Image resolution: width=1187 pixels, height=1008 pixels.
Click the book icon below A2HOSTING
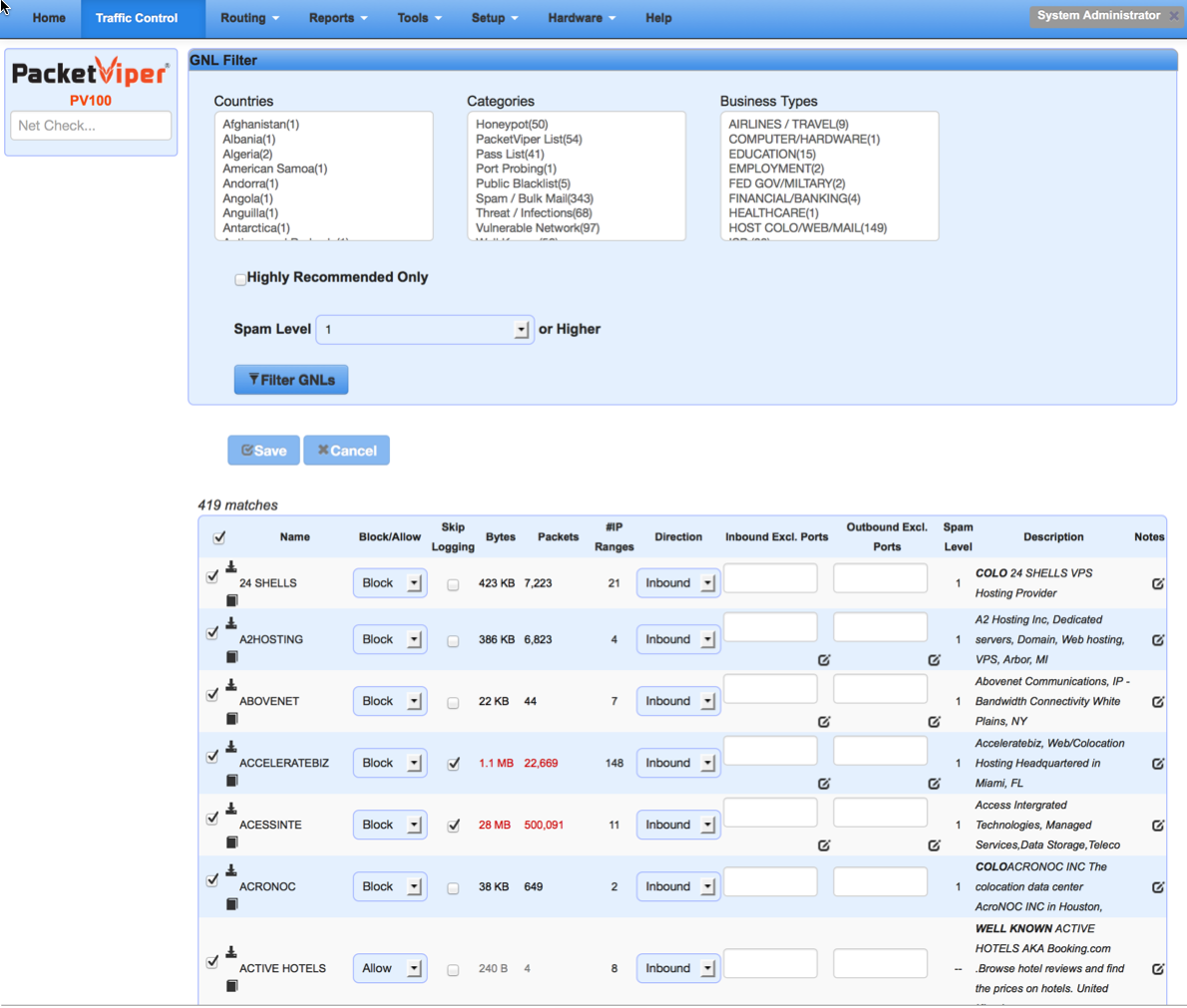[x=232, y=656]
